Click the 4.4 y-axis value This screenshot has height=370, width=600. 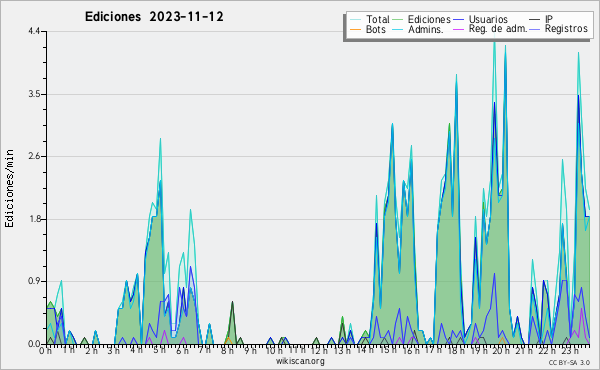(x=34, y=31)
